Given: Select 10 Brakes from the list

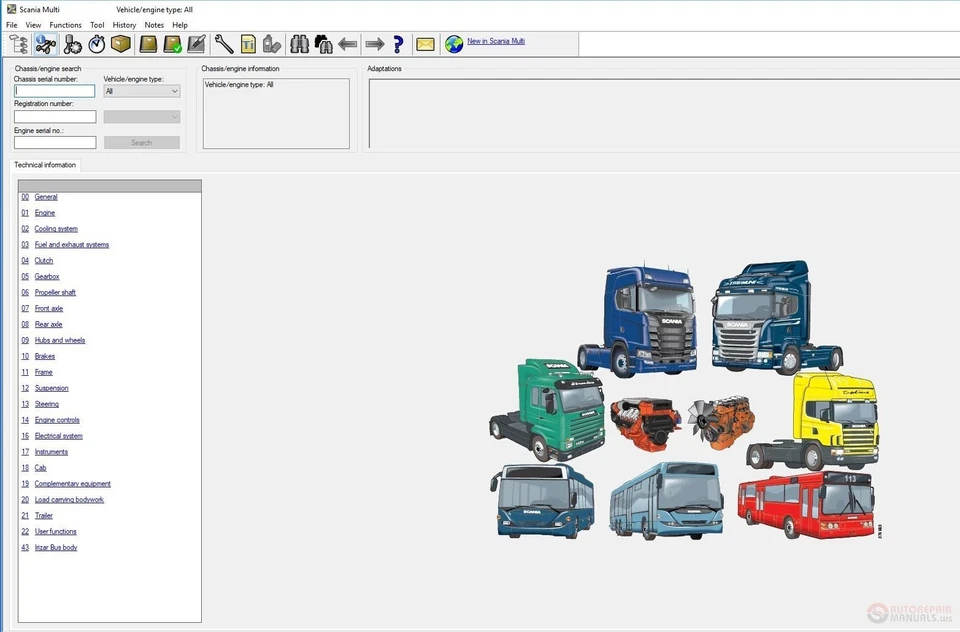Looking at the screenshot, I should (x=44, y=356).
